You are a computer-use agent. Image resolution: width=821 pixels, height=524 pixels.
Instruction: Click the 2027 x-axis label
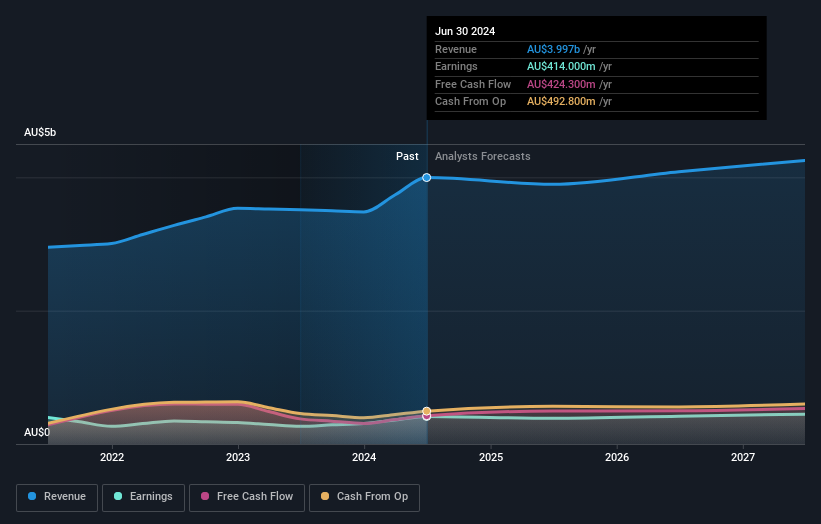(743, 457)
